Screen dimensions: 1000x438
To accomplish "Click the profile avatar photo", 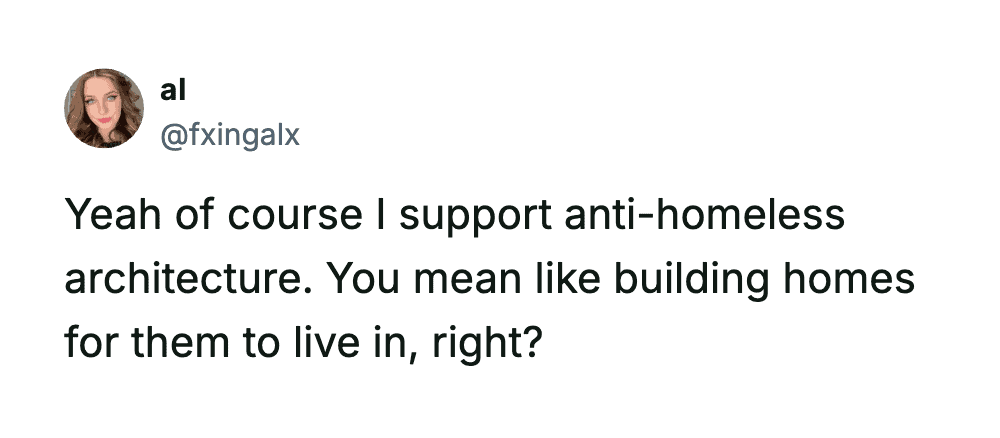I will click(x=104, y=108).
